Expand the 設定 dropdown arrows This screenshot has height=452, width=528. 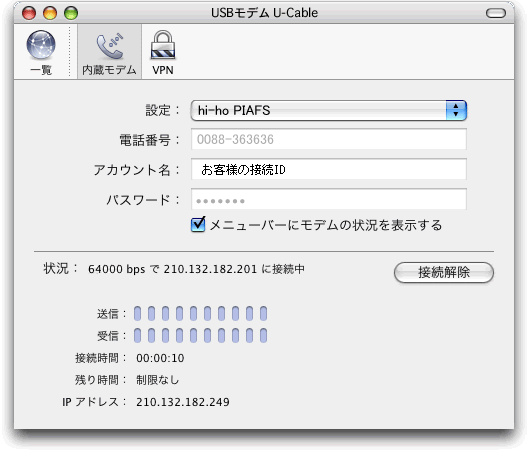(456, 110)
